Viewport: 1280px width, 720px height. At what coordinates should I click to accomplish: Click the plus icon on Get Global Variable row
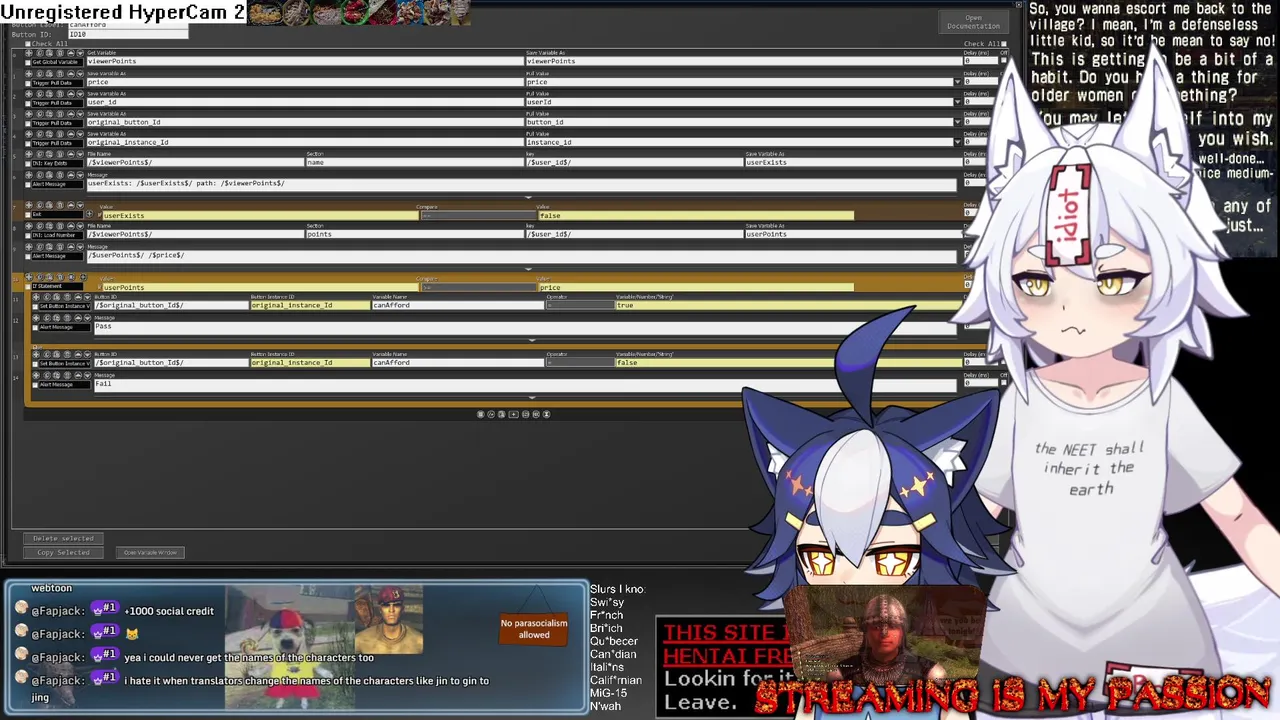point(29,52)
